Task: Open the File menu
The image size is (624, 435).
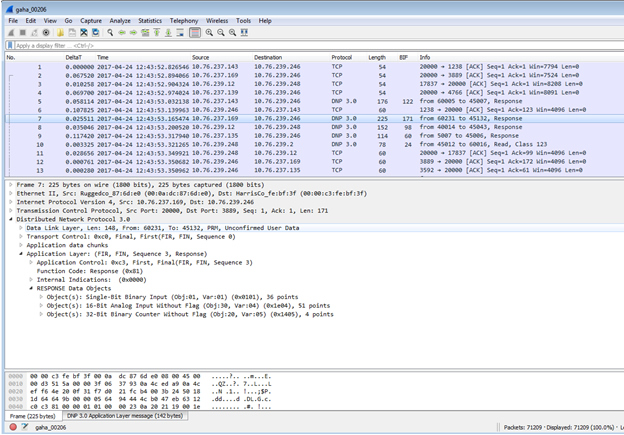Action: (13, 21)
